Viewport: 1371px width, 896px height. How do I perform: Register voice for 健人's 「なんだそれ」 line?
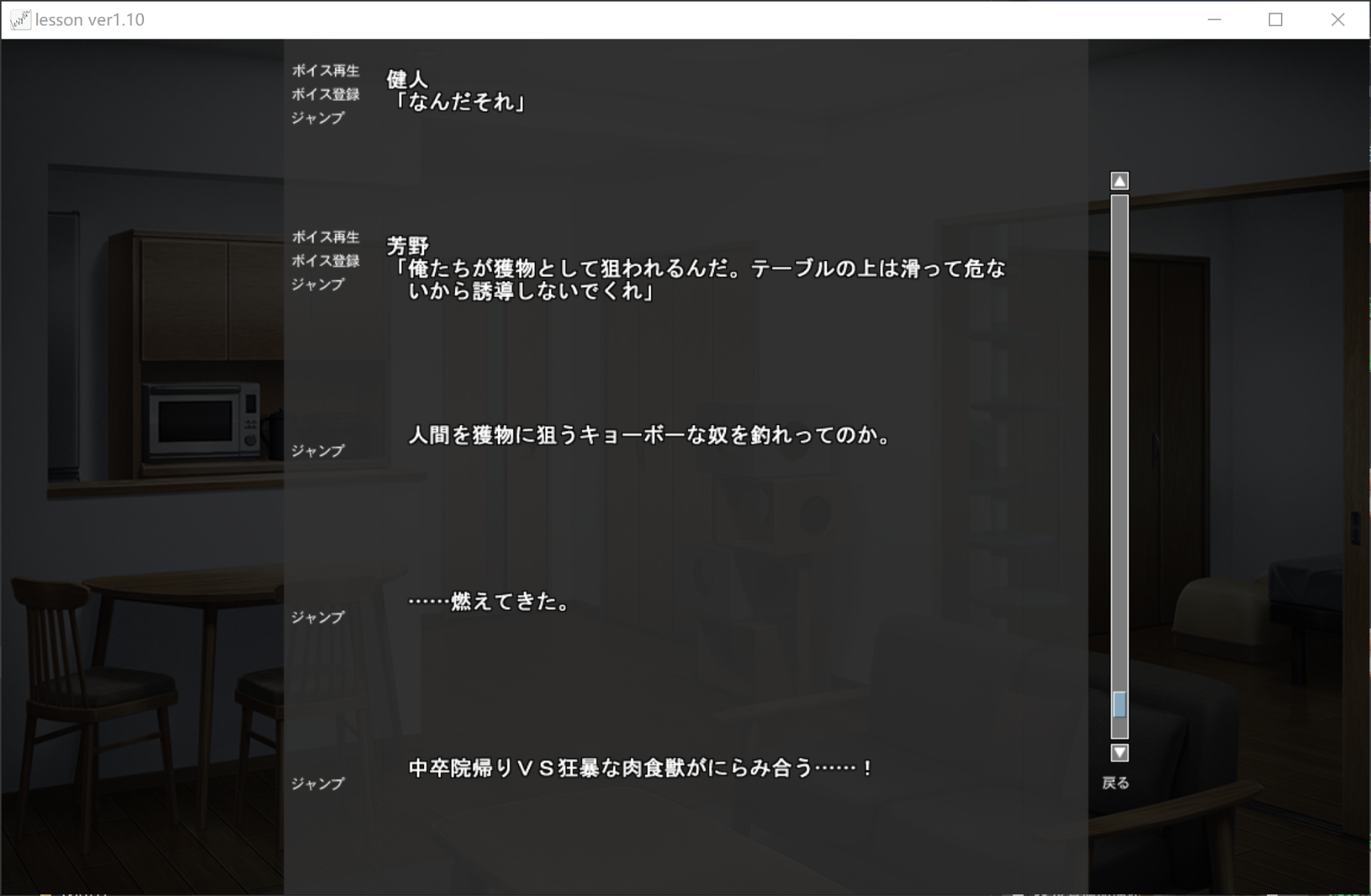tap(325, 95)
